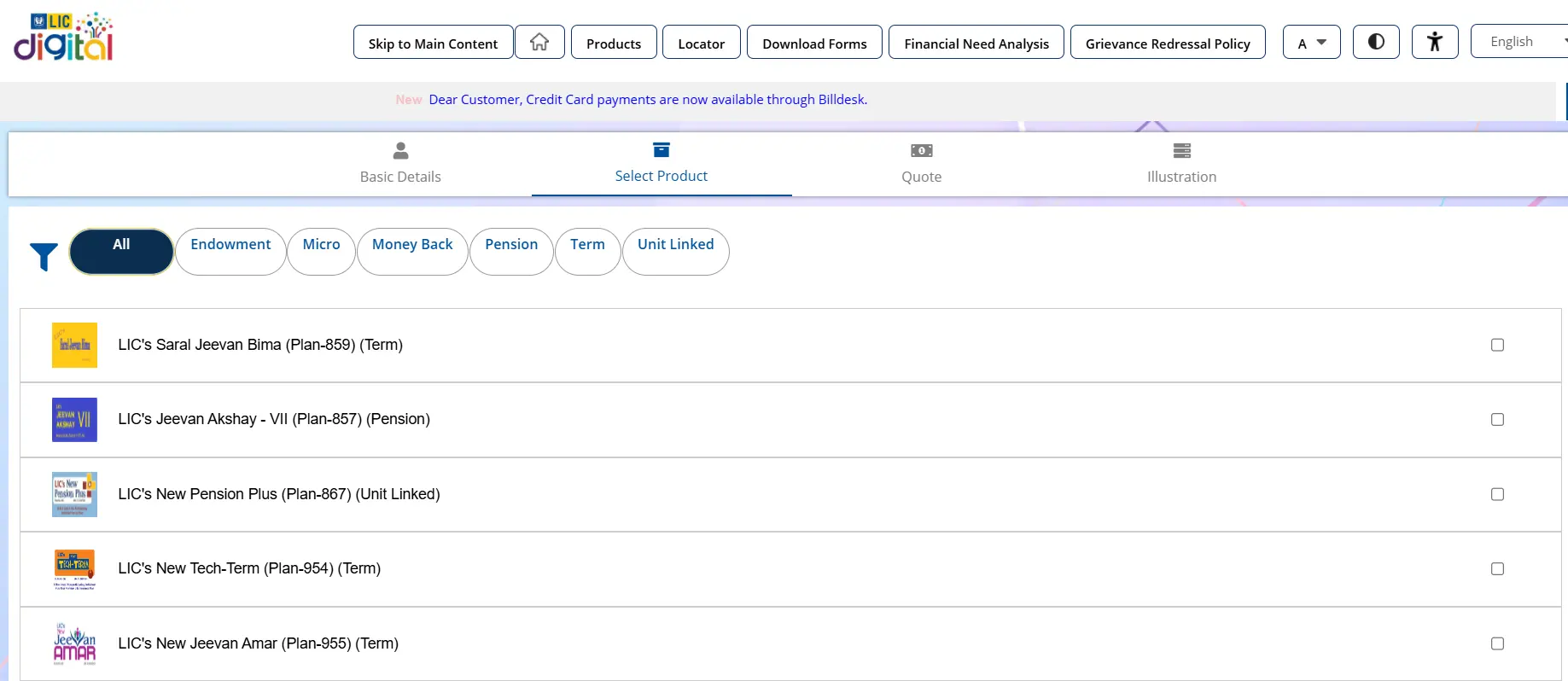Filter products by Endowment
This screenshot has width=1568, height=681.
230,252
